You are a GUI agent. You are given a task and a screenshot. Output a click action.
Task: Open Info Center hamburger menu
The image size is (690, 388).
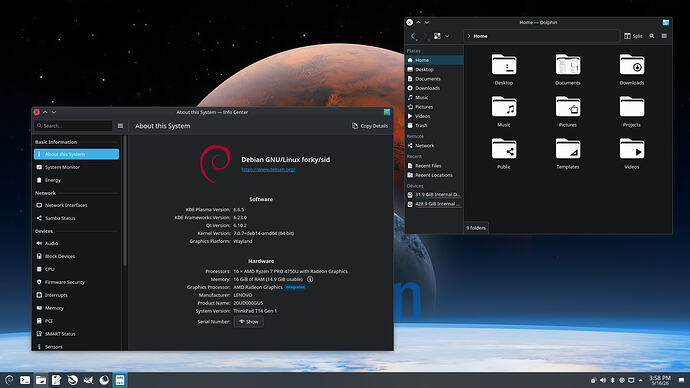point(120,126)
